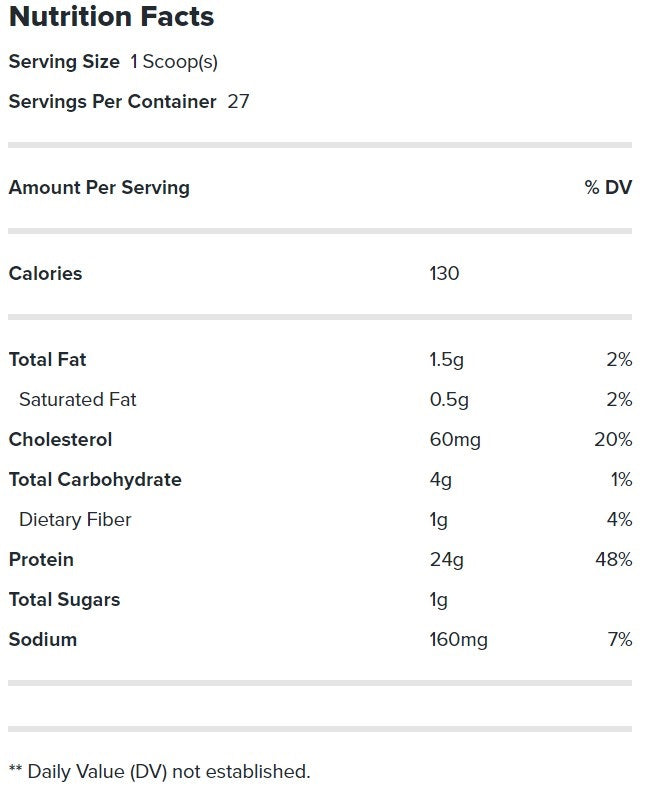This screenshot has width=645, height=792.
Task: Click the Cholesterol 60mg value
Action: (454, 440)
